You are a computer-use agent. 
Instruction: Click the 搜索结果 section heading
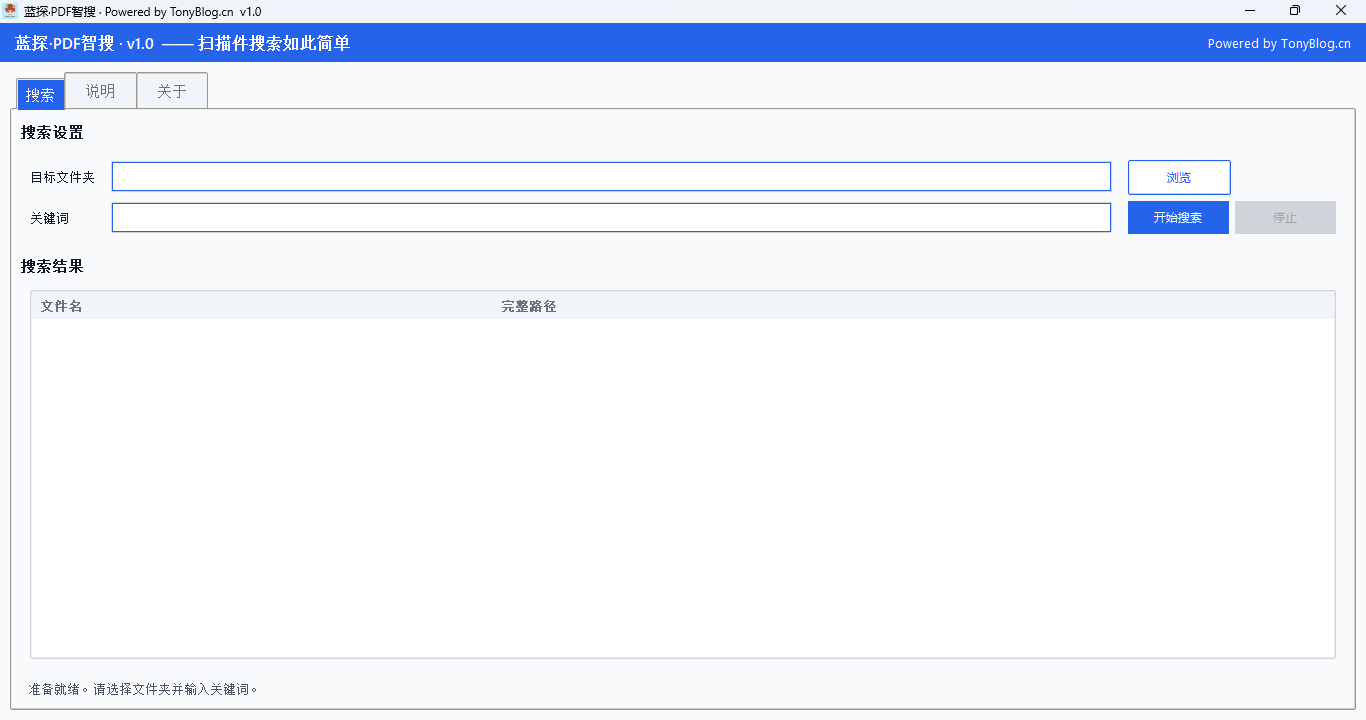pyautogui.click(x=52, y=266)
